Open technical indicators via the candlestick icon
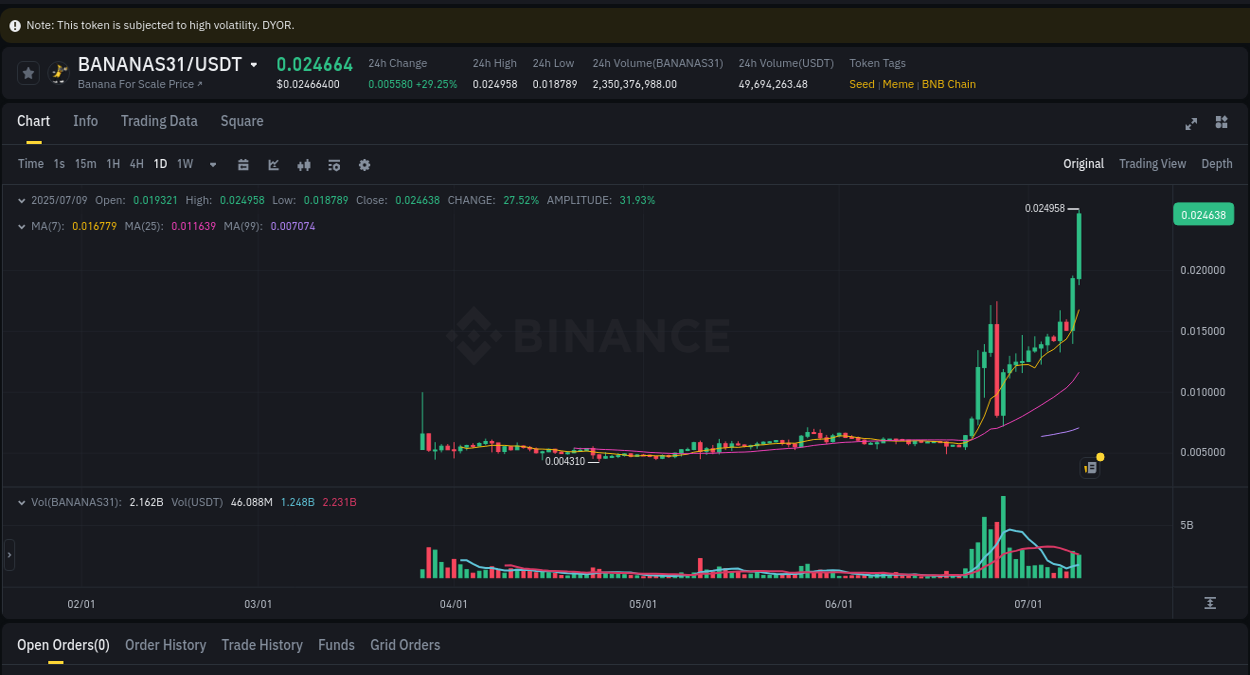This screenshot has width=1250, height=675. tap(304, 164)
